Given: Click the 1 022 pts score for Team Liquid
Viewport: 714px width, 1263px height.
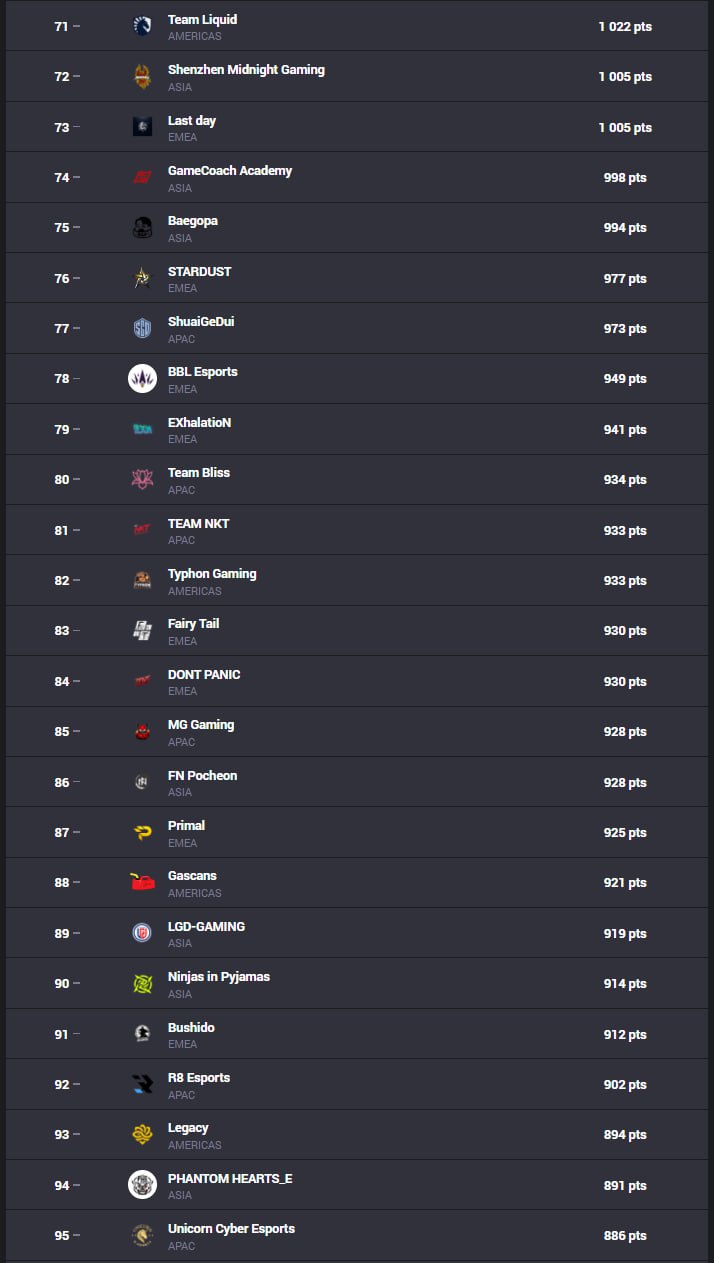Looking at the screenshot, I should tap(625, 27).
